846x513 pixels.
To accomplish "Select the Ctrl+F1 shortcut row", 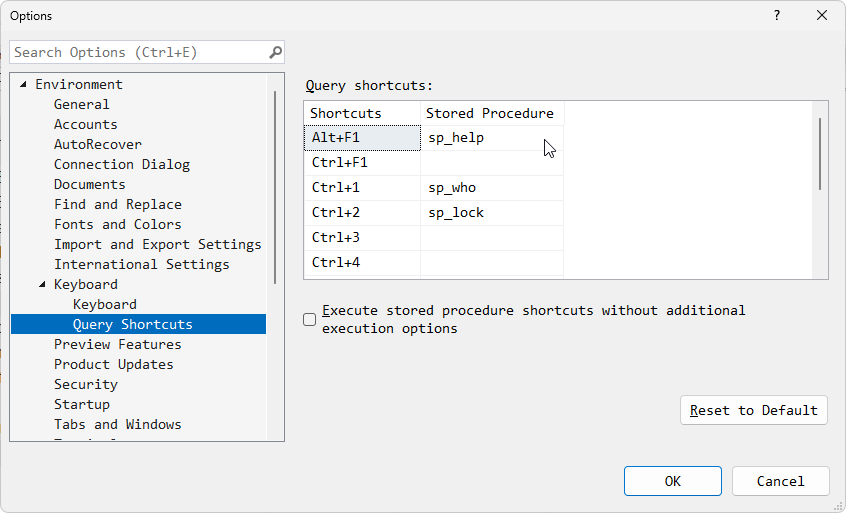I will point(362,162).
